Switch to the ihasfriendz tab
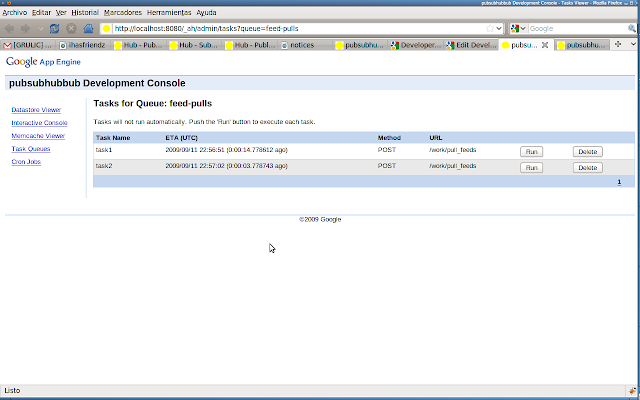This screenshot has width=640, height=400. pos(83,45)
